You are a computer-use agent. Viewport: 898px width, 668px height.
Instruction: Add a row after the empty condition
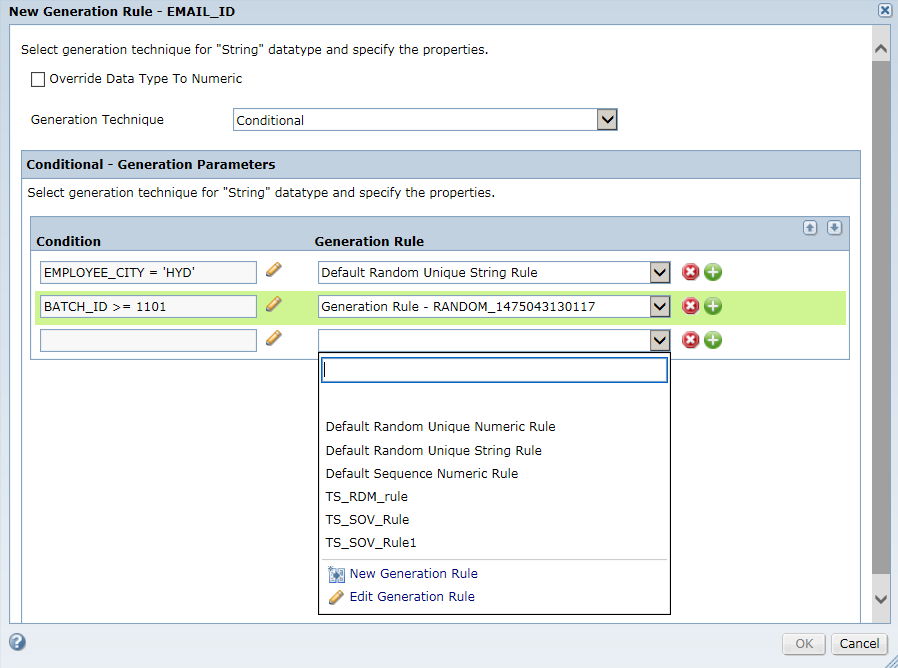coord(712,340)
